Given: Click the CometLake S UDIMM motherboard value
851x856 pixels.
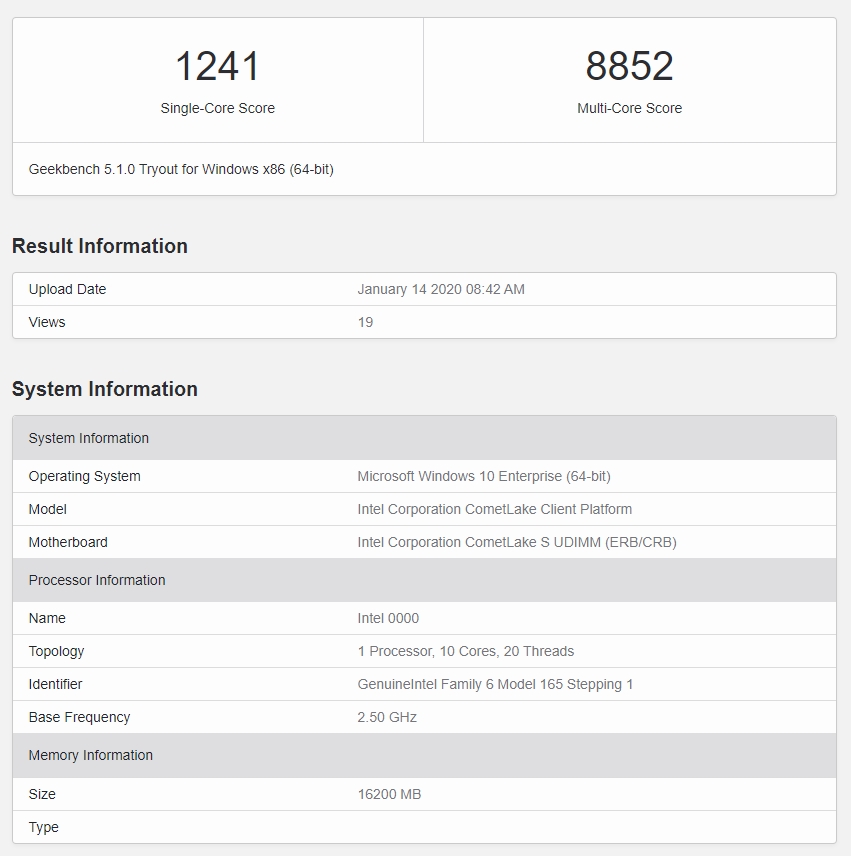Looking at the screenshot, I should [x=517, y=542].
